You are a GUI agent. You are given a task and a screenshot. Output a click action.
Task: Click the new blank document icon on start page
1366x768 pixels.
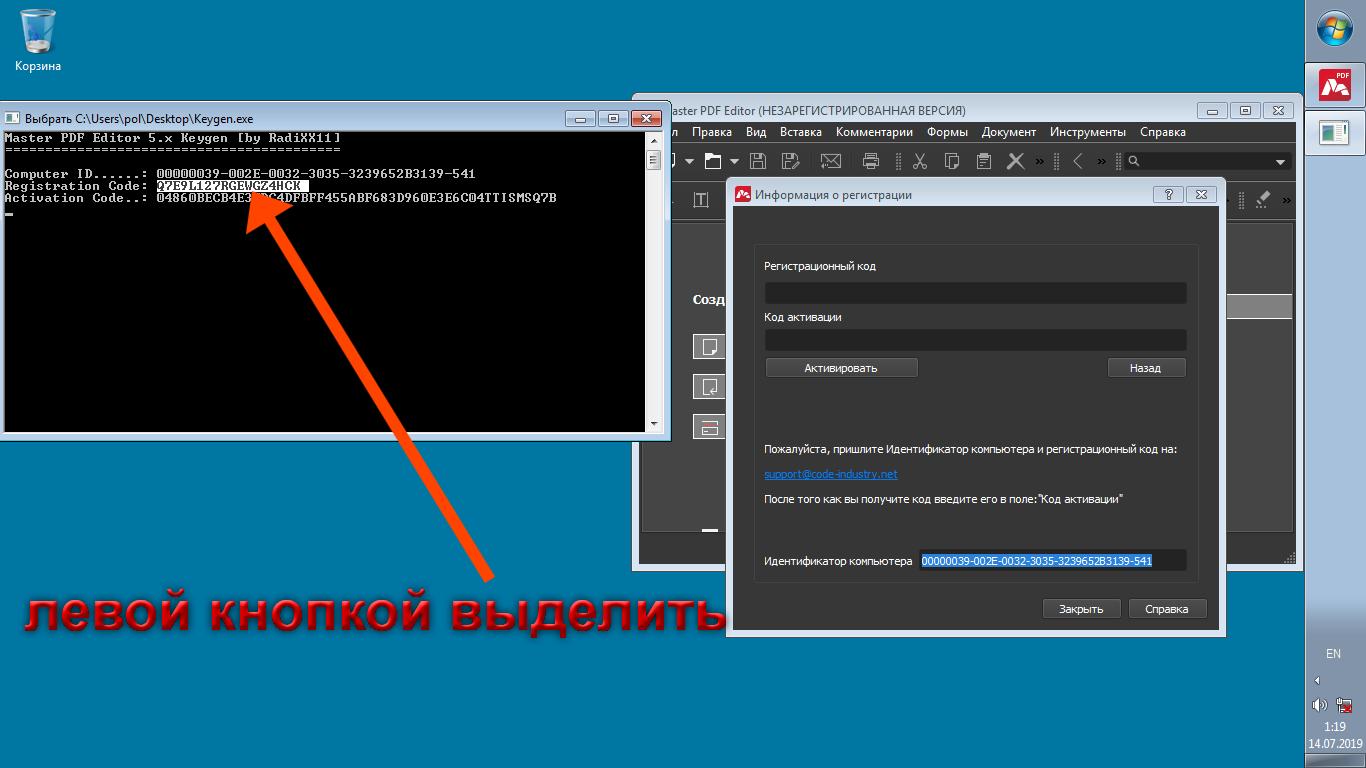pos(709,347)
